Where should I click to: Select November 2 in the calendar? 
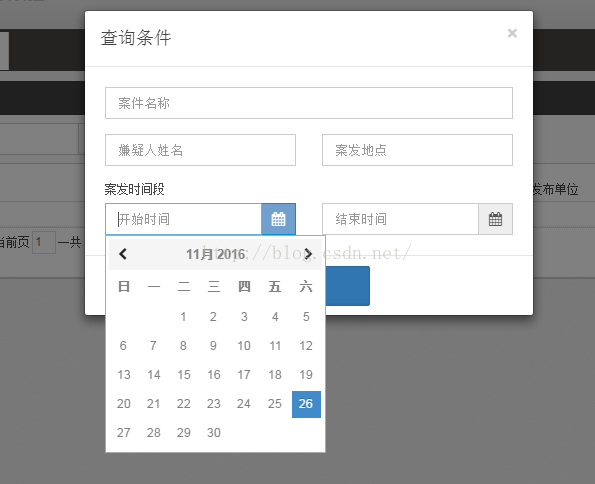pyautogui.click(x=214, y=317)
